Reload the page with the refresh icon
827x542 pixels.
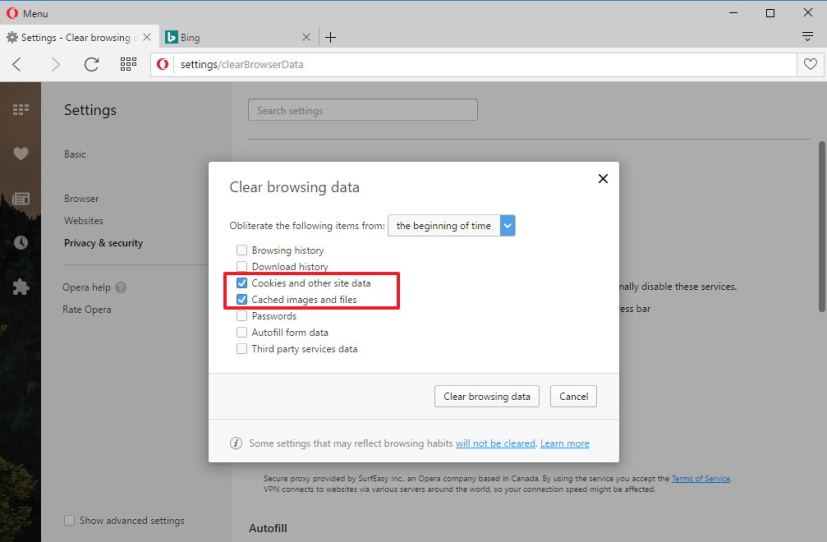coord(91,64)
